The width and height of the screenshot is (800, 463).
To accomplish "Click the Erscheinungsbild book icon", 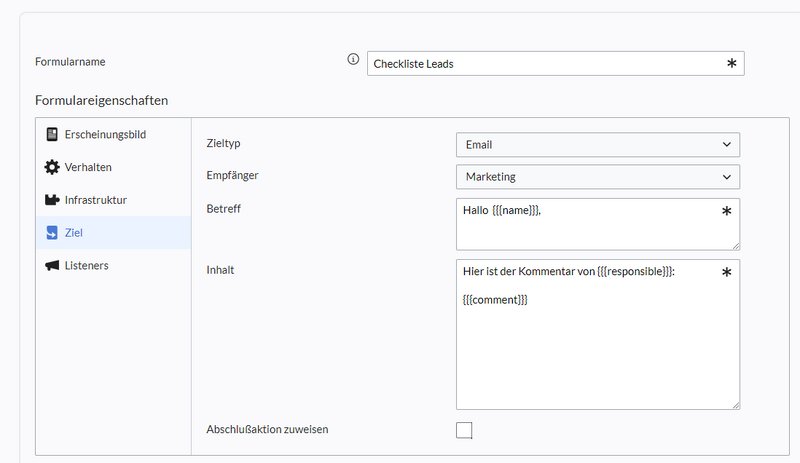I will point(52,134).
